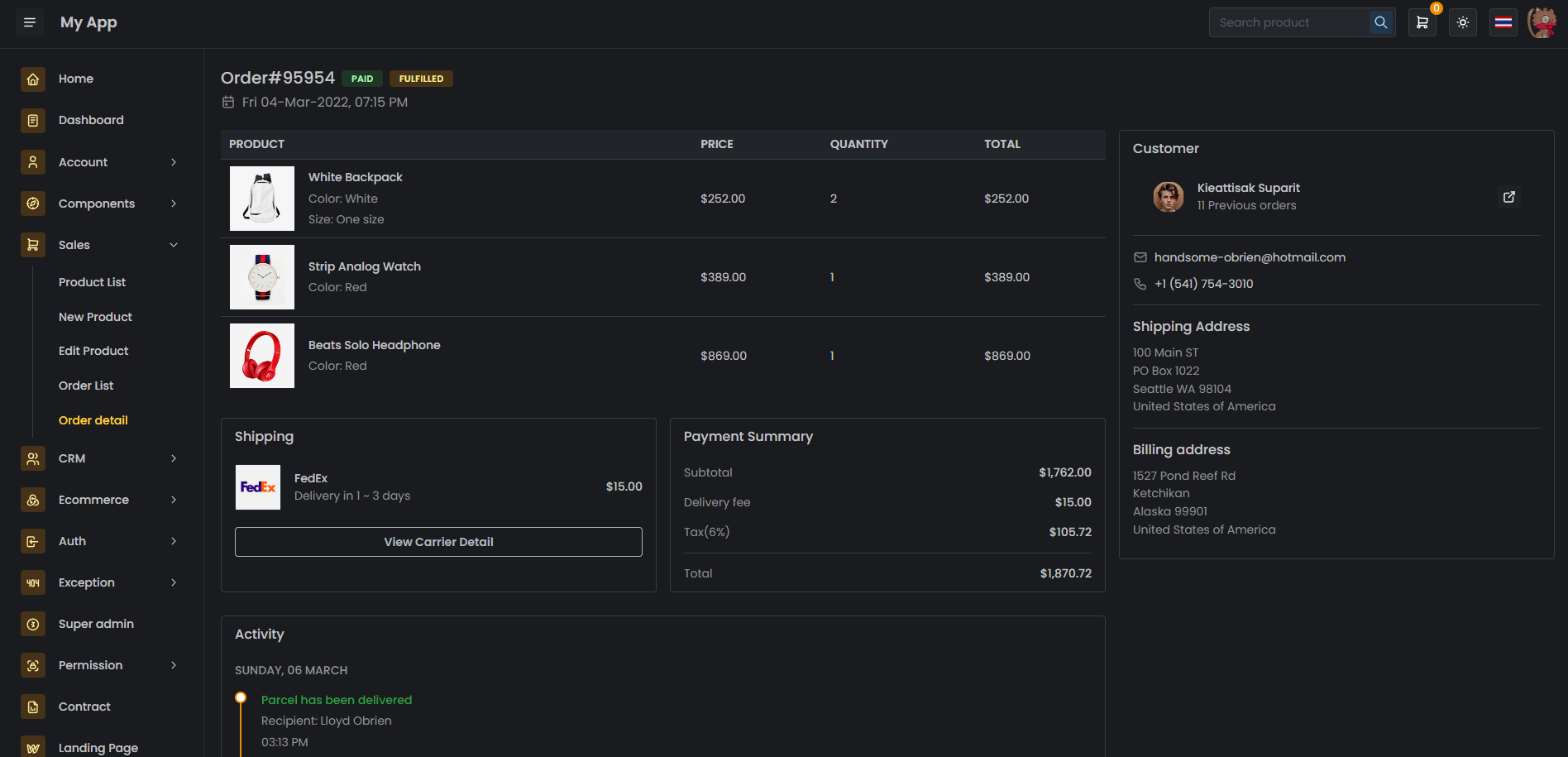This screenshot has height=757, width=1568.
Task: Click the Super admin sidebar icon
Action: tap(33, 624)
